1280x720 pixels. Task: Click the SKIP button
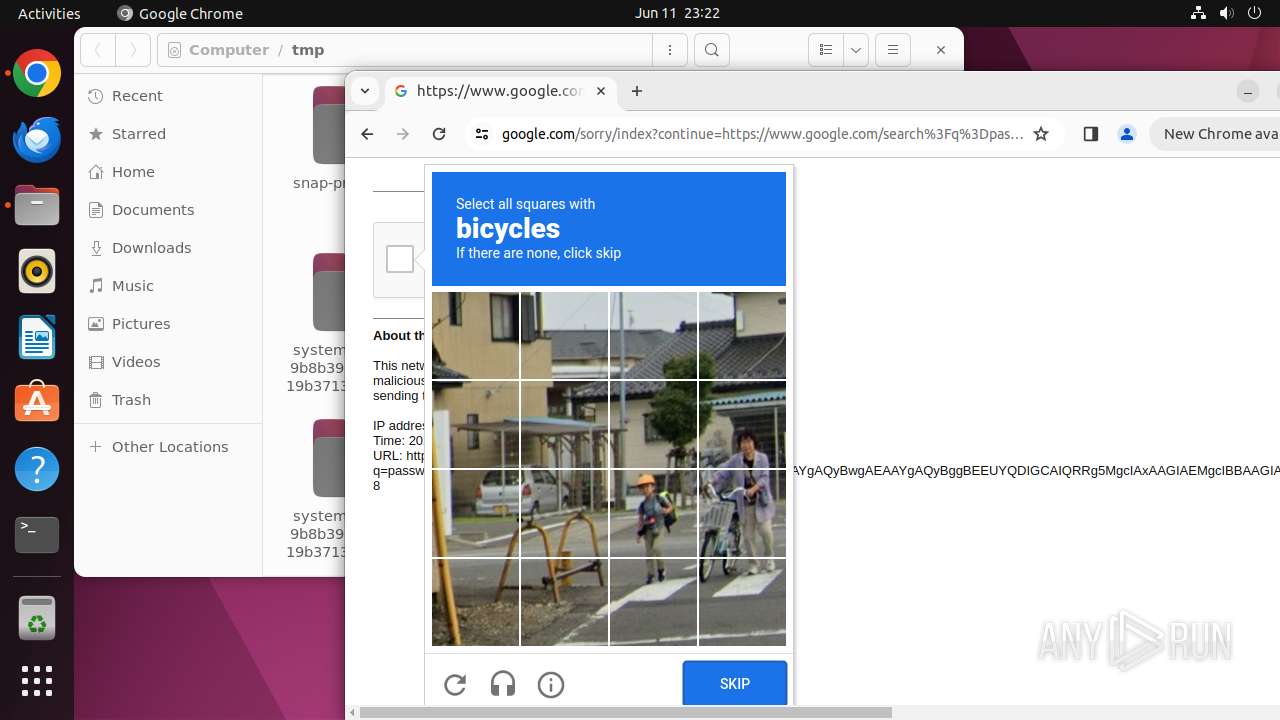[x=735, y=684]
